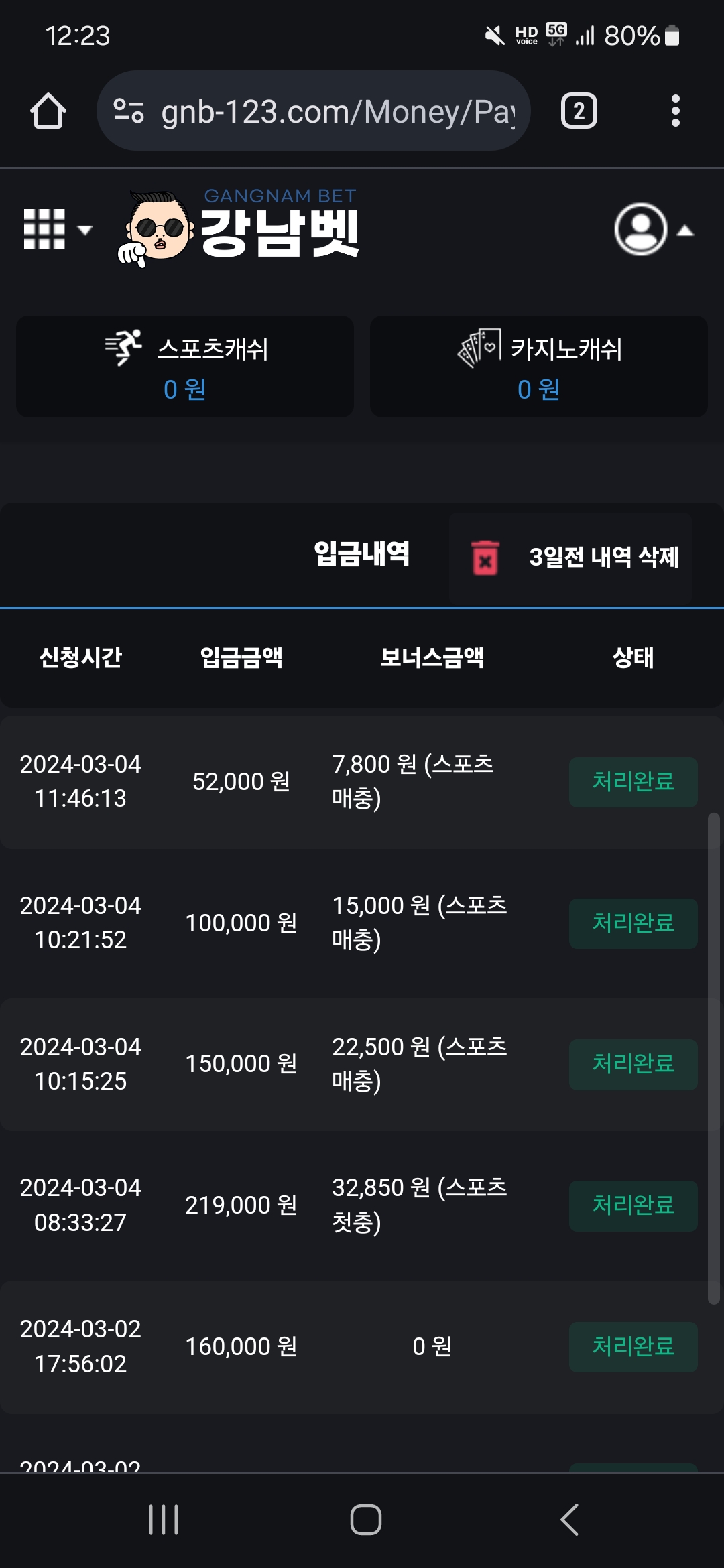Tap the Gangnam Bet logo
Screen dimensions: 724x1568
click(239, 229)
